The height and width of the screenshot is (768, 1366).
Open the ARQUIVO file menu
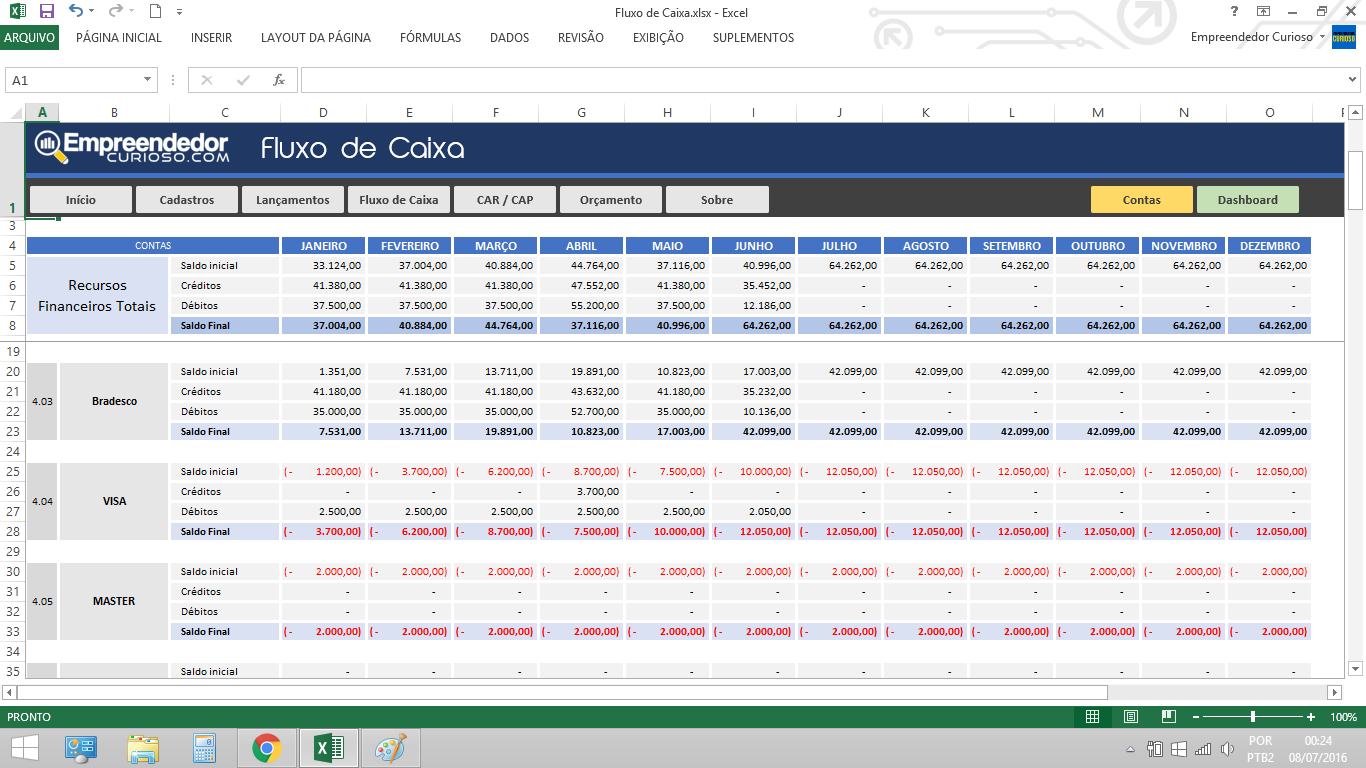[30, 38]
